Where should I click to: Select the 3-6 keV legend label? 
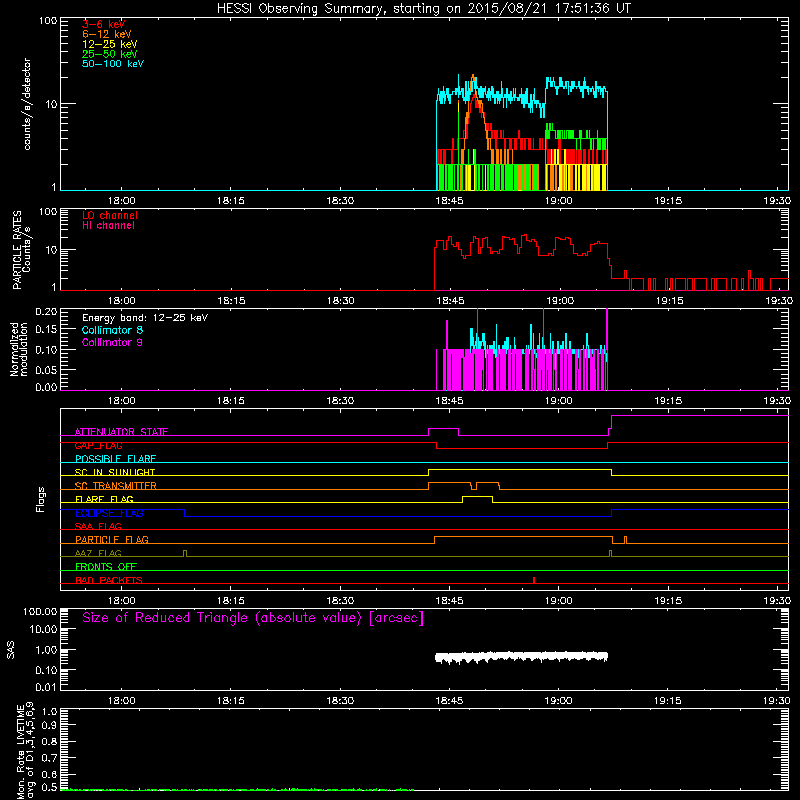103,24
